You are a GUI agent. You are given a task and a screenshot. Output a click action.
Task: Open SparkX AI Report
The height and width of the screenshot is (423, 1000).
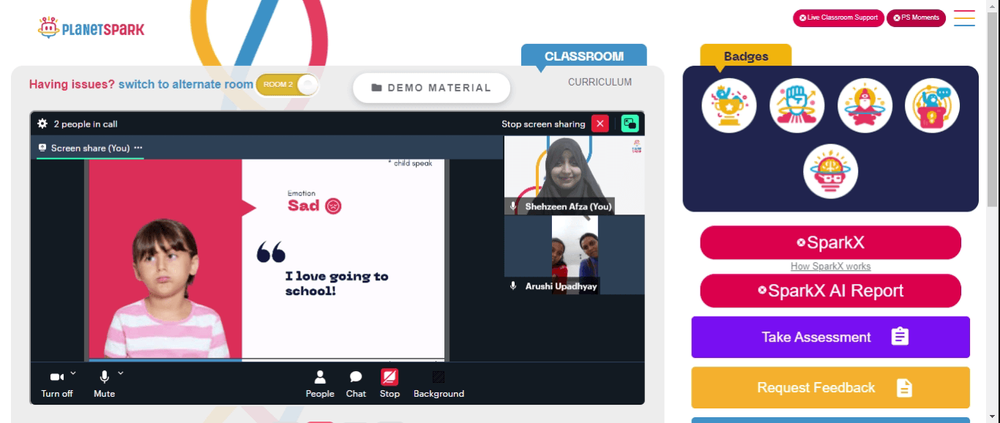[830, 291]
